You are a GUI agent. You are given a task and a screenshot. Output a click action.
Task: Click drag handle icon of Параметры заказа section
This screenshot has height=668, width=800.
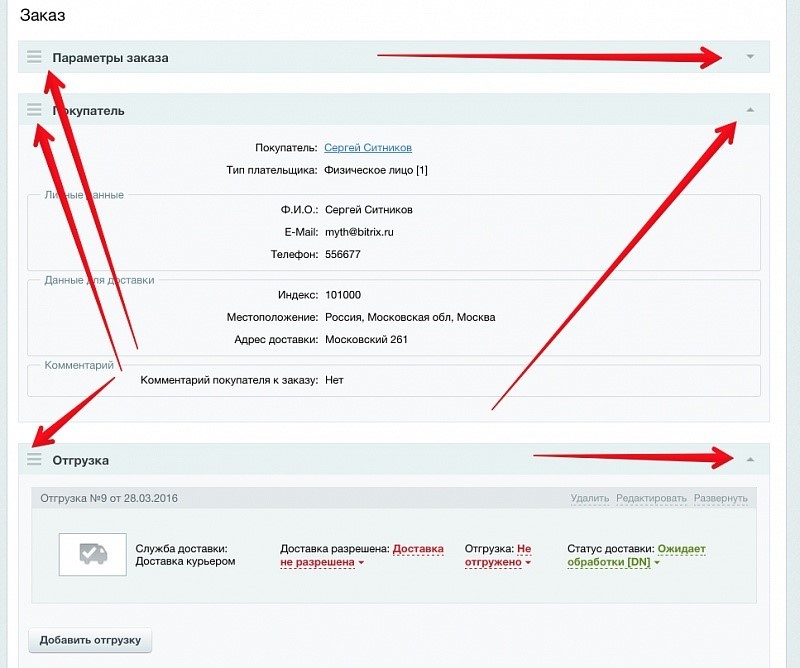pos(34,57)
